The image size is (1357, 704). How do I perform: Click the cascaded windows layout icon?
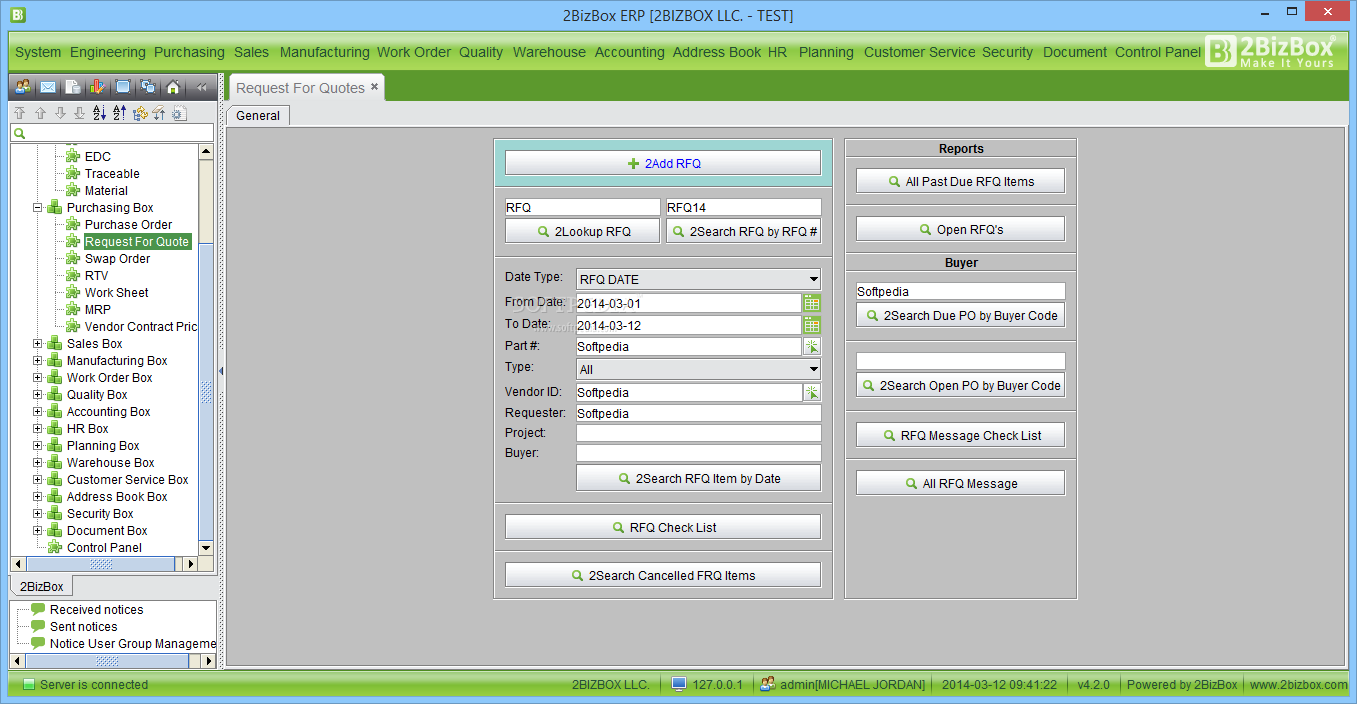[148, 87]
